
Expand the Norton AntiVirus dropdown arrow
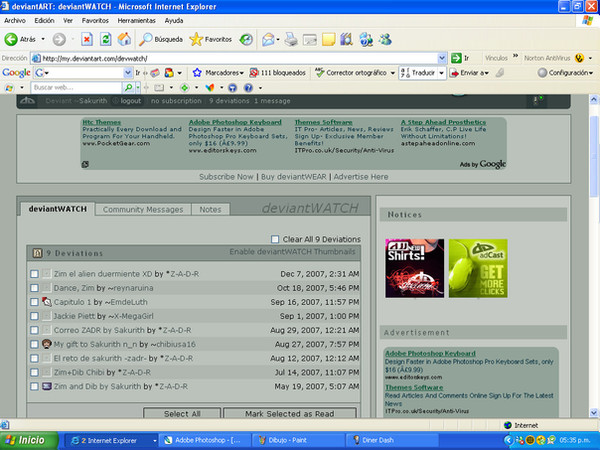[x=590, y=58]
